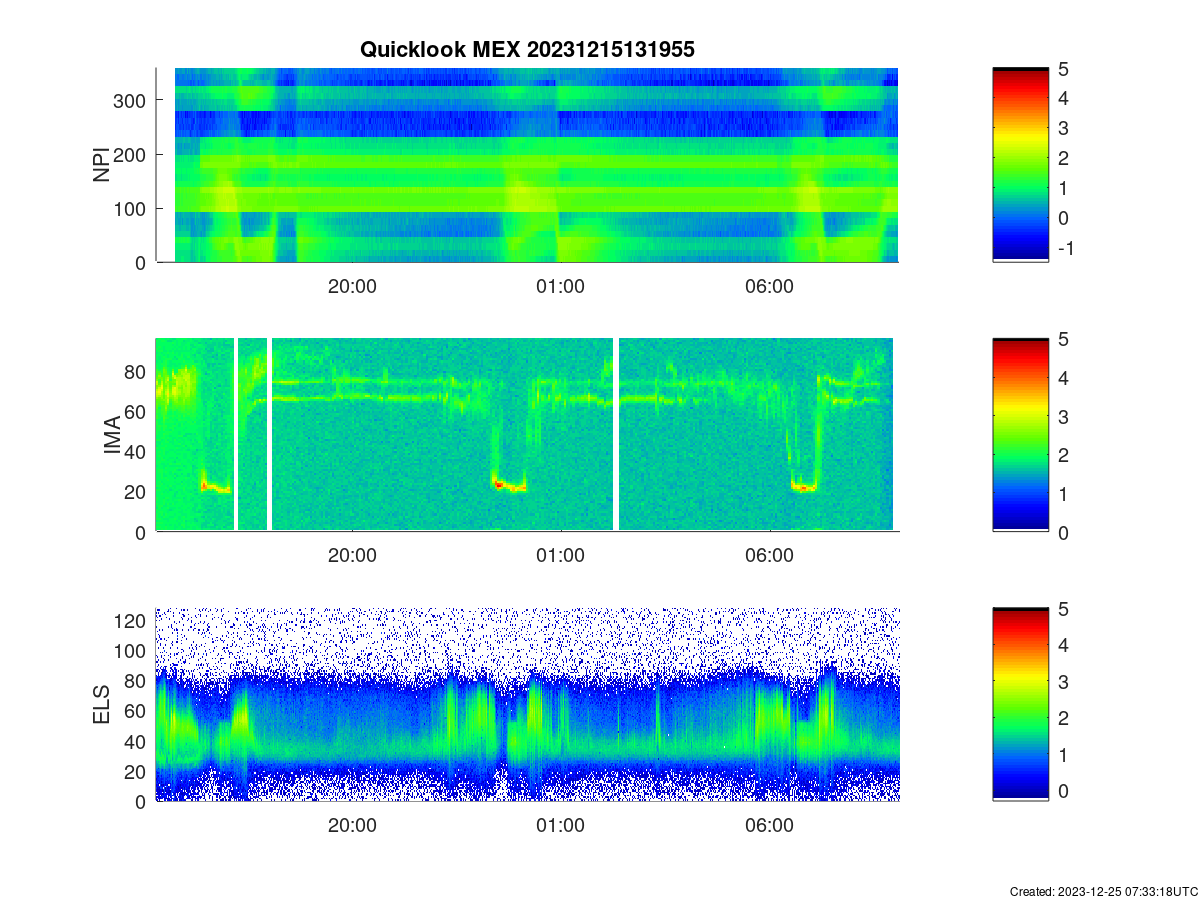Click the 100 tick on the NPI axis
This screenshot has width=1200, height=900.
click(x=131, y=208)
